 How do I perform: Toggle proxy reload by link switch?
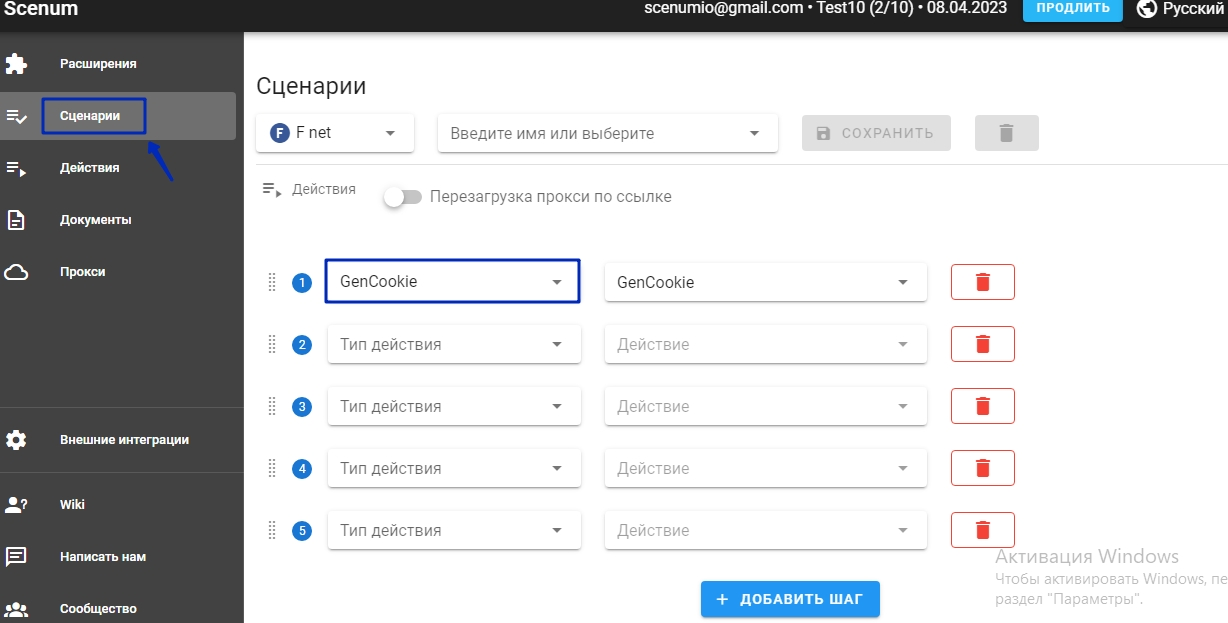pos(403,197)
